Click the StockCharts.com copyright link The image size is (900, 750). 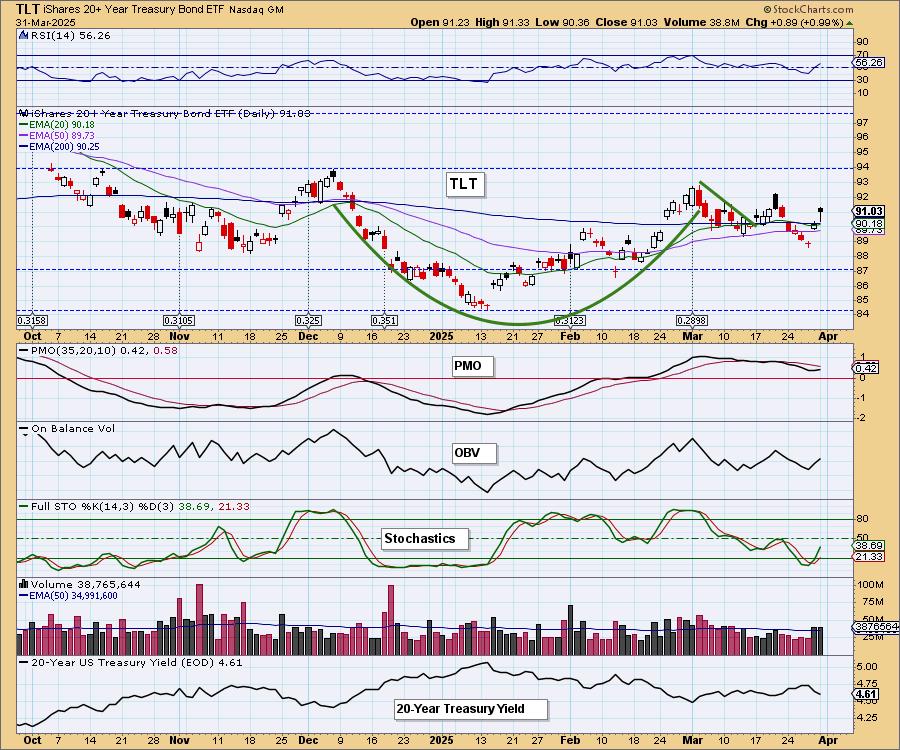[x=808, y=9]
